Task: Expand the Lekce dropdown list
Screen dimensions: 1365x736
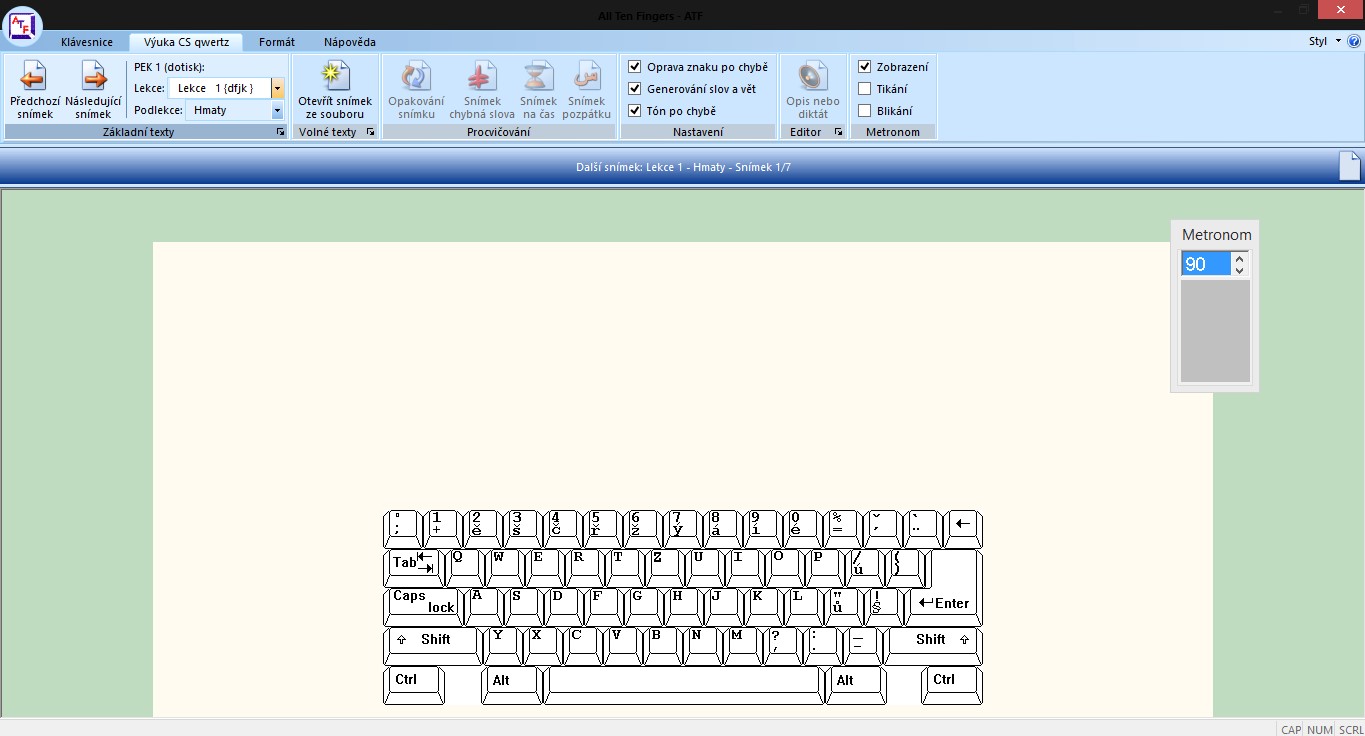Action: coord(278,89)
